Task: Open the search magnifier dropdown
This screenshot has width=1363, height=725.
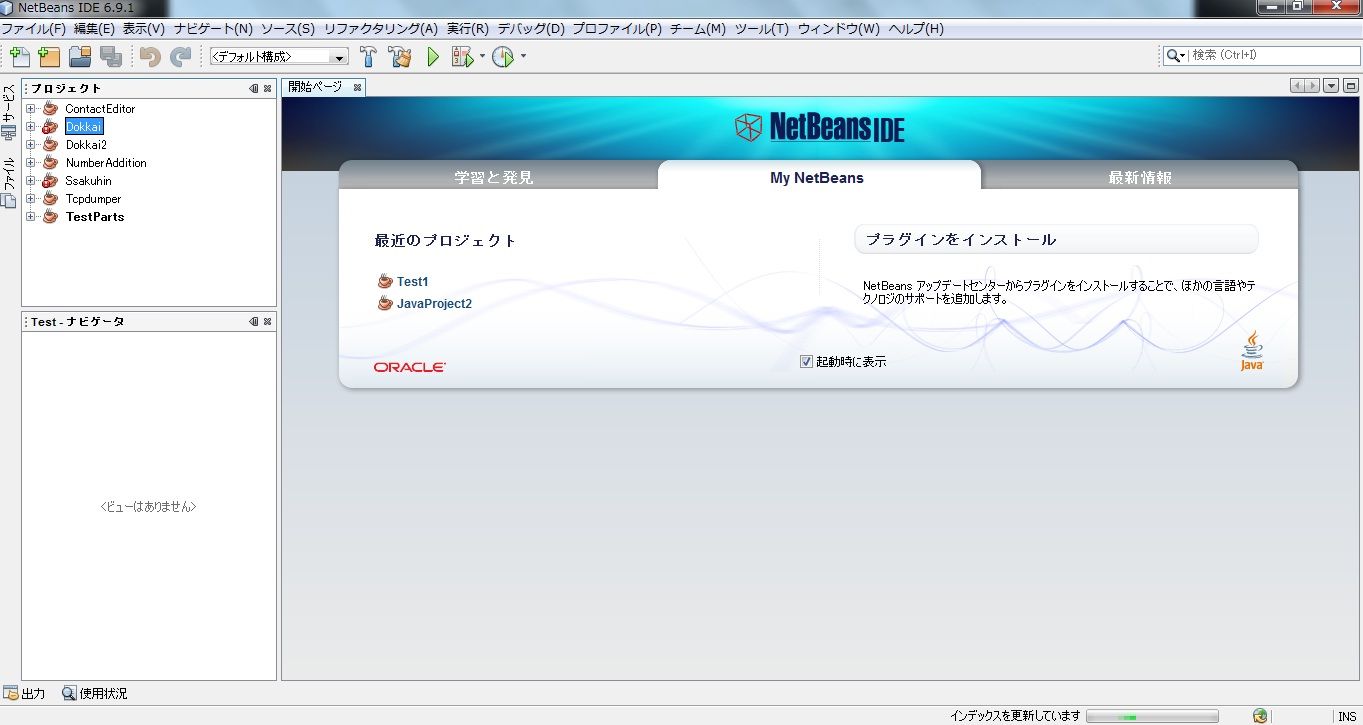Action: pyautogui.click(x=1176, y=56)
